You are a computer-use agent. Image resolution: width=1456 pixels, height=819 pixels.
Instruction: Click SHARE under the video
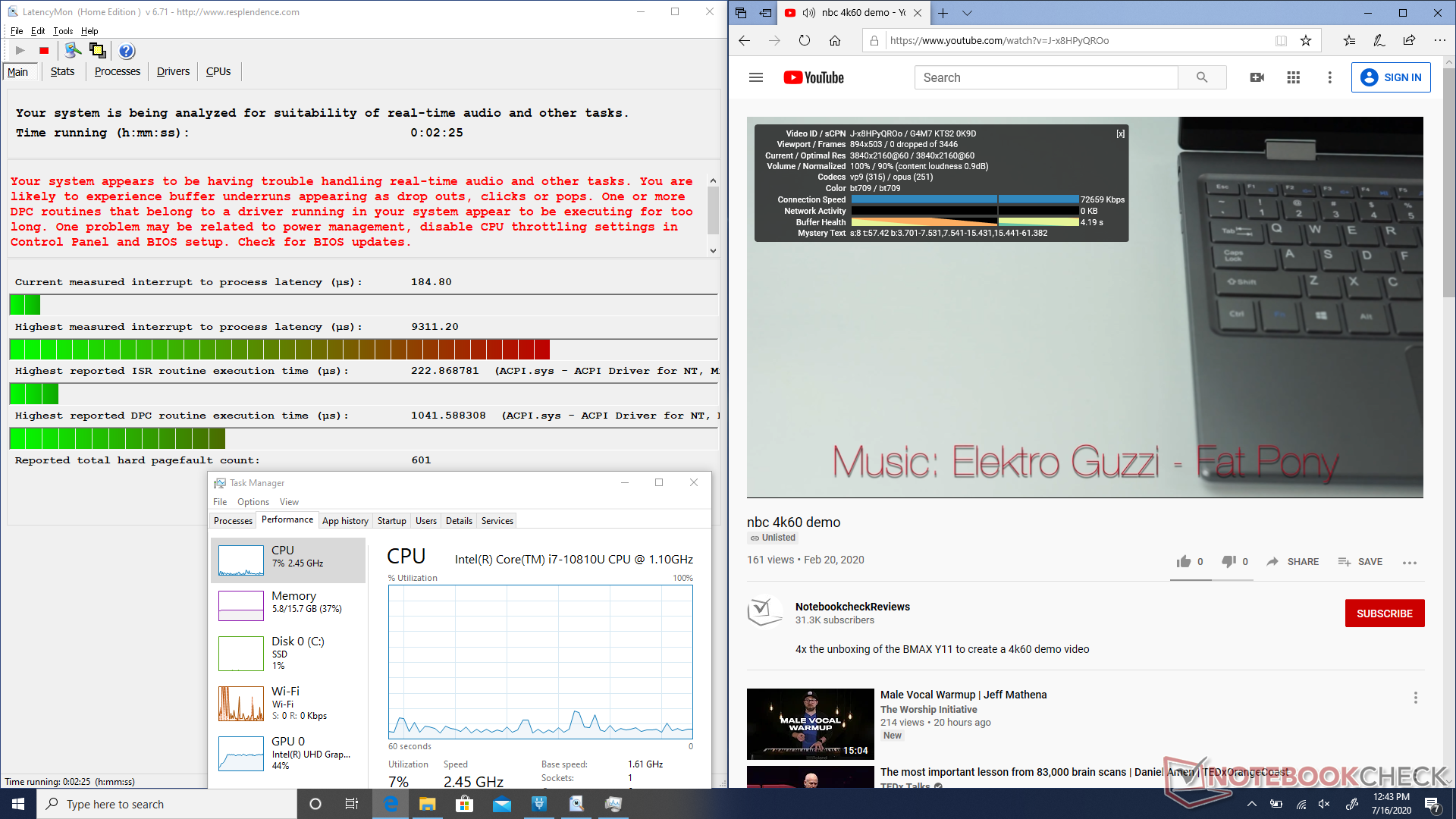(1293, 562)
